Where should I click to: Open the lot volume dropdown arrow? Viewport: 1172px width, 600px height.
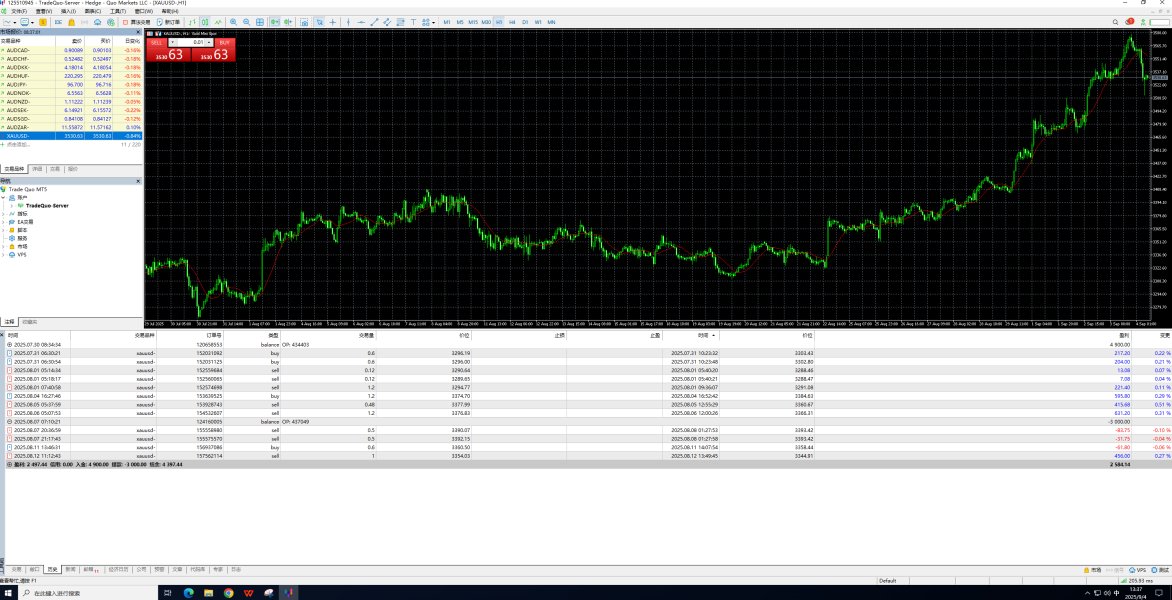pyautogui.click(x=172, y=43)
